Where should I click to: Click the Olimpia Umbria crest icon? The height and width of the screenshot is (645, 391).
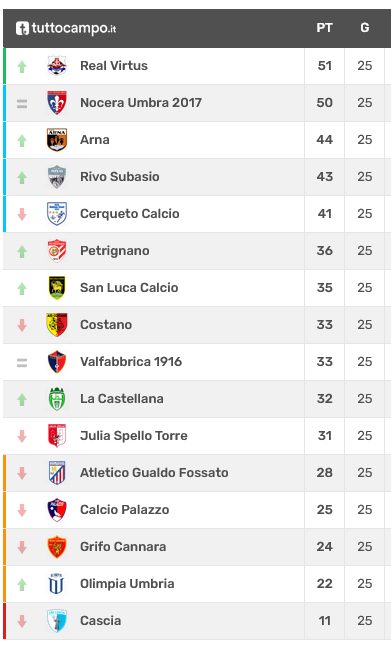(x=57, y=584)
